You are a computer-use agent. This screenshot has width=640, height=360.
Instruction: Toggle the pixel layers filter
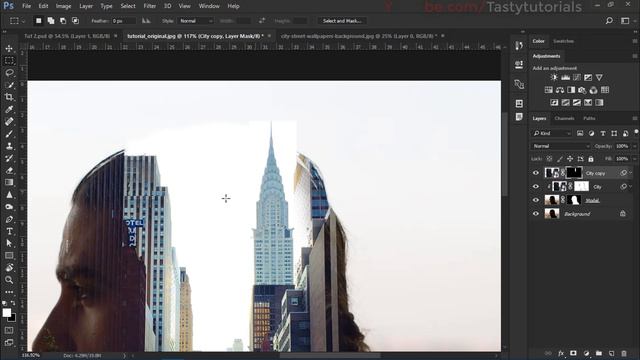pos(580,133)
